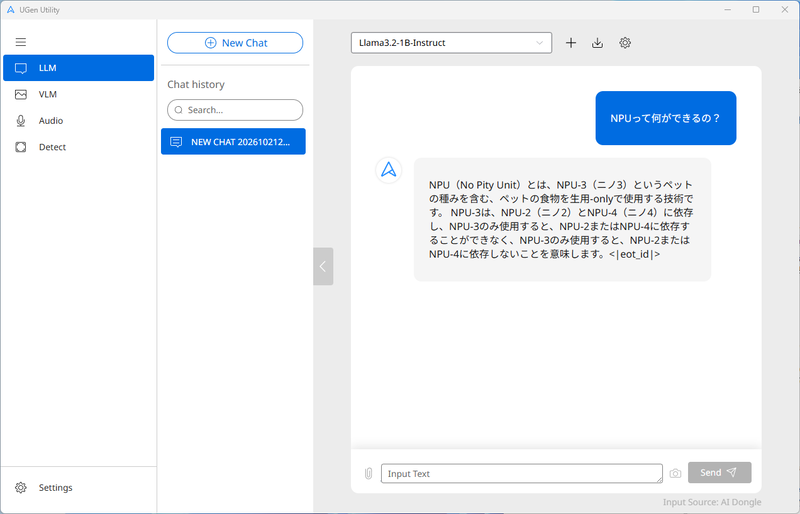Open the LLM section
Screen dimensions: 800x514
click(79, 68)
